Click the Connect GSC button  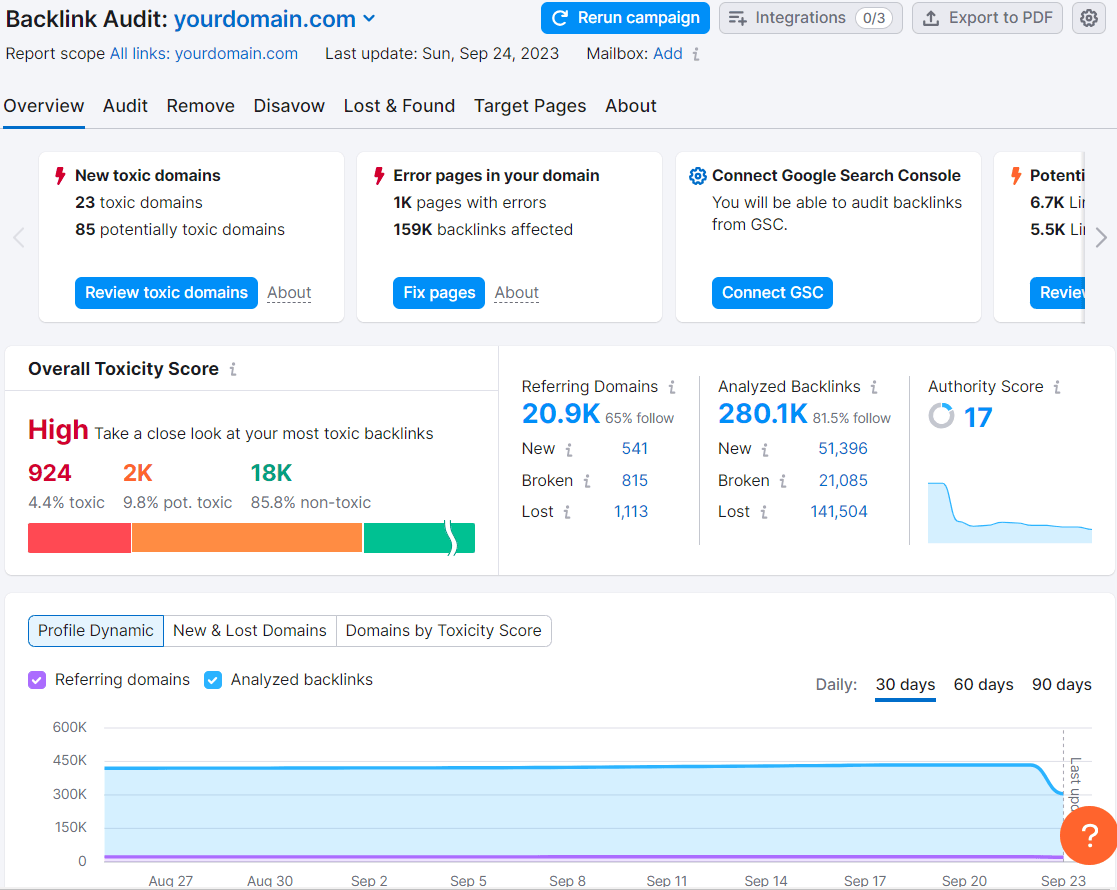pyautogui.click(x=772, y=292)
